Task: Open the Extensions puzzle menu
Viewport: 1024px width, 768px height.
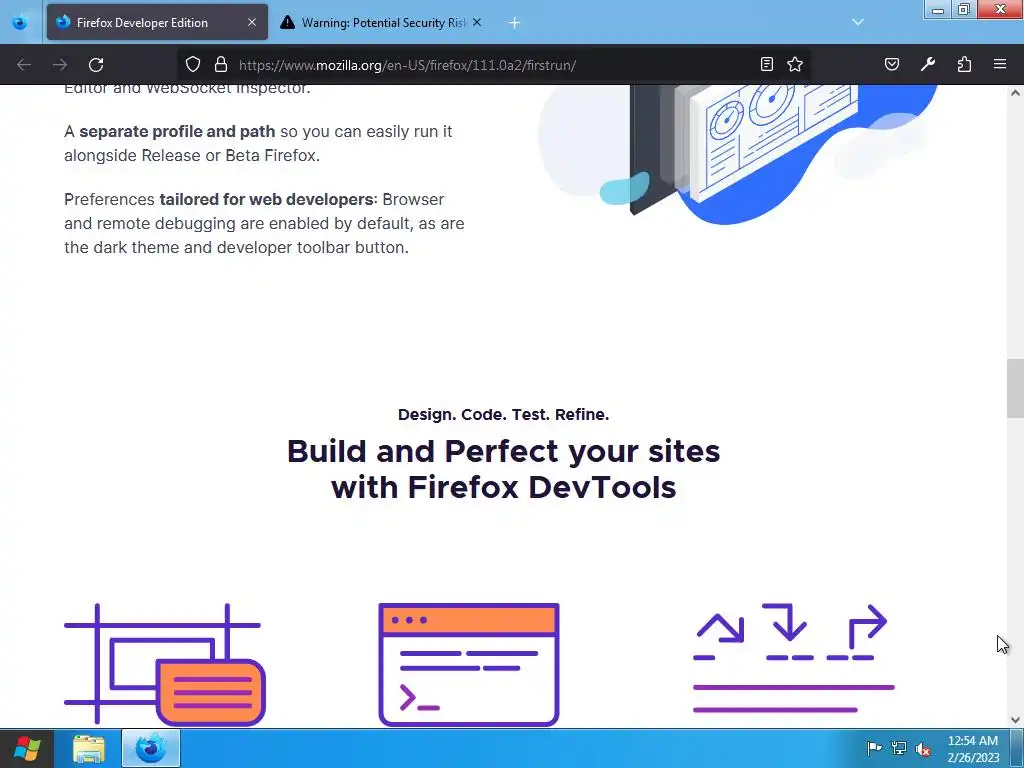Action: tap(964, 64)
